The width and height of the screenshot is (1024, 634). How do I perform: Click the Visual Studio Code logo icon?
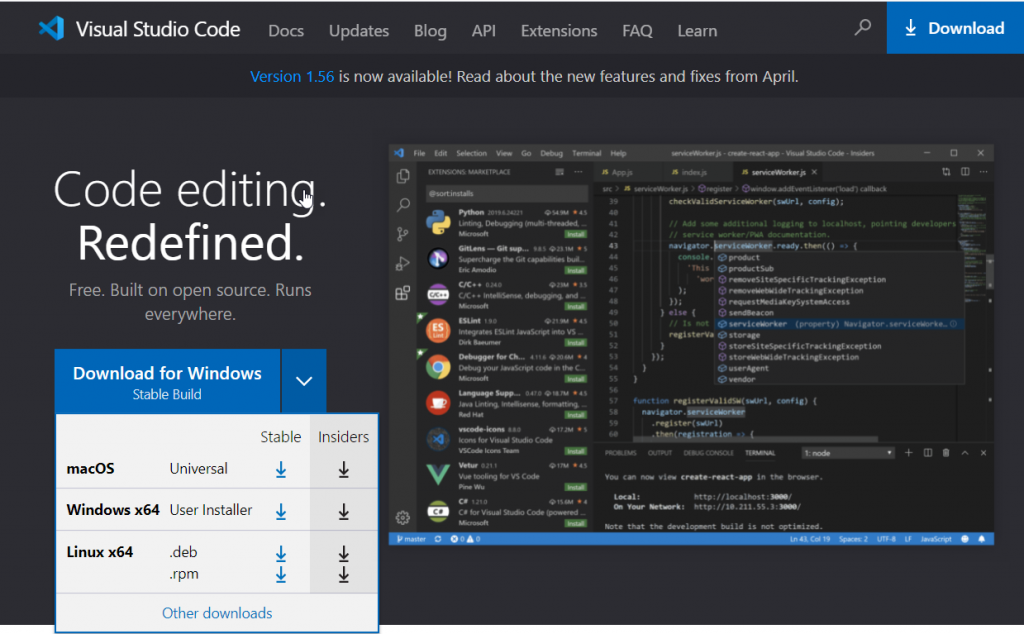tap(51, 29)
